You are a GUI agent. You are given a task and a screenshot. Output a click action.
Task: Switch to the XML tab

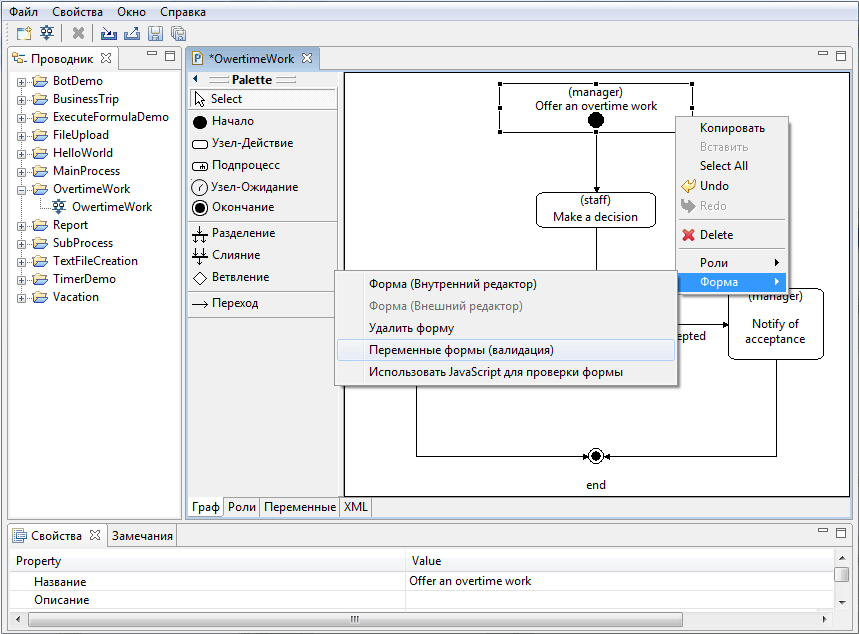pos(355,507)
